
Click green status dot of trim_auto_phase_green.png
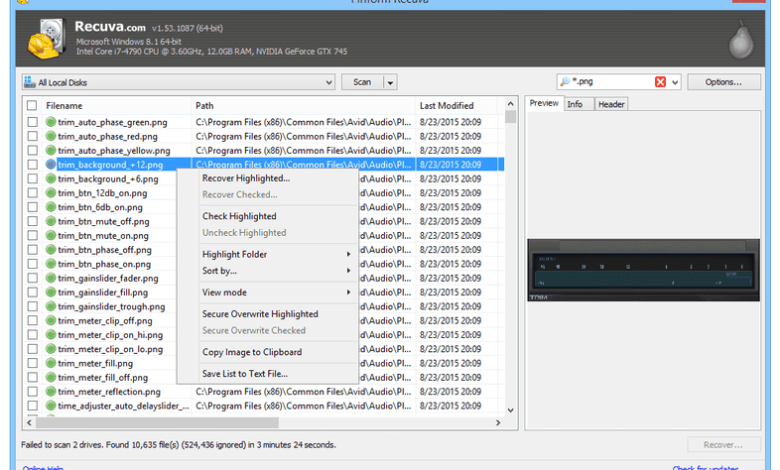[50, 122]
